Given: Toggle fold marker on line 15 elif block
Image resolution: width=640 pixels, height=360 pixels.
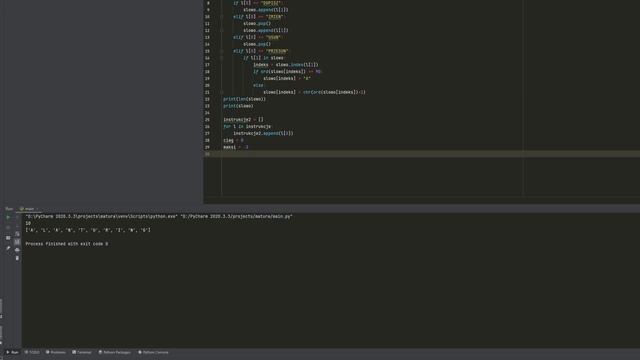Looking at the screenshot, I should pos(222,51).
